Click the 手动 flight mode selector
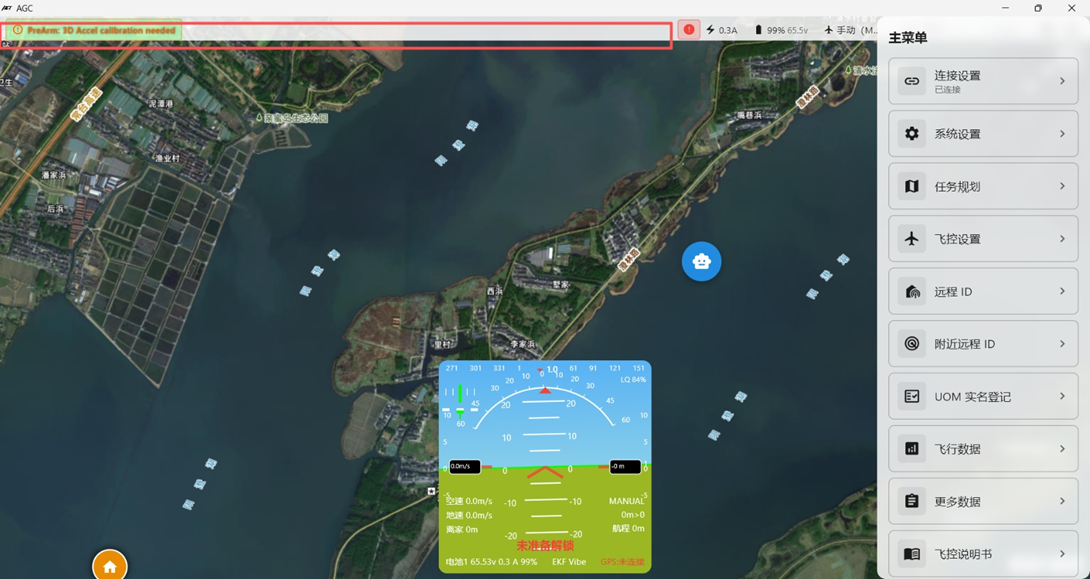1090x579 pixels. click(x=849, y=30)
